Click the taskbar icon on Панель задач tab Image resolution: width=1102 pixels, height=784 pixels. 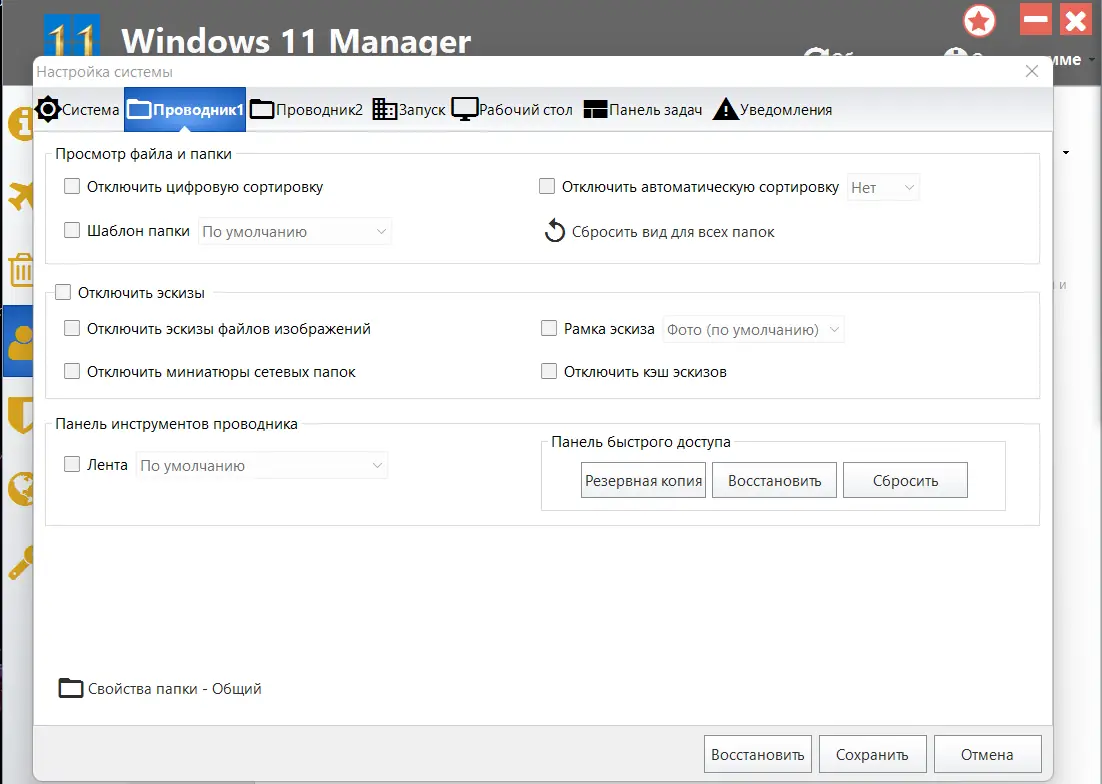point(595,109)
